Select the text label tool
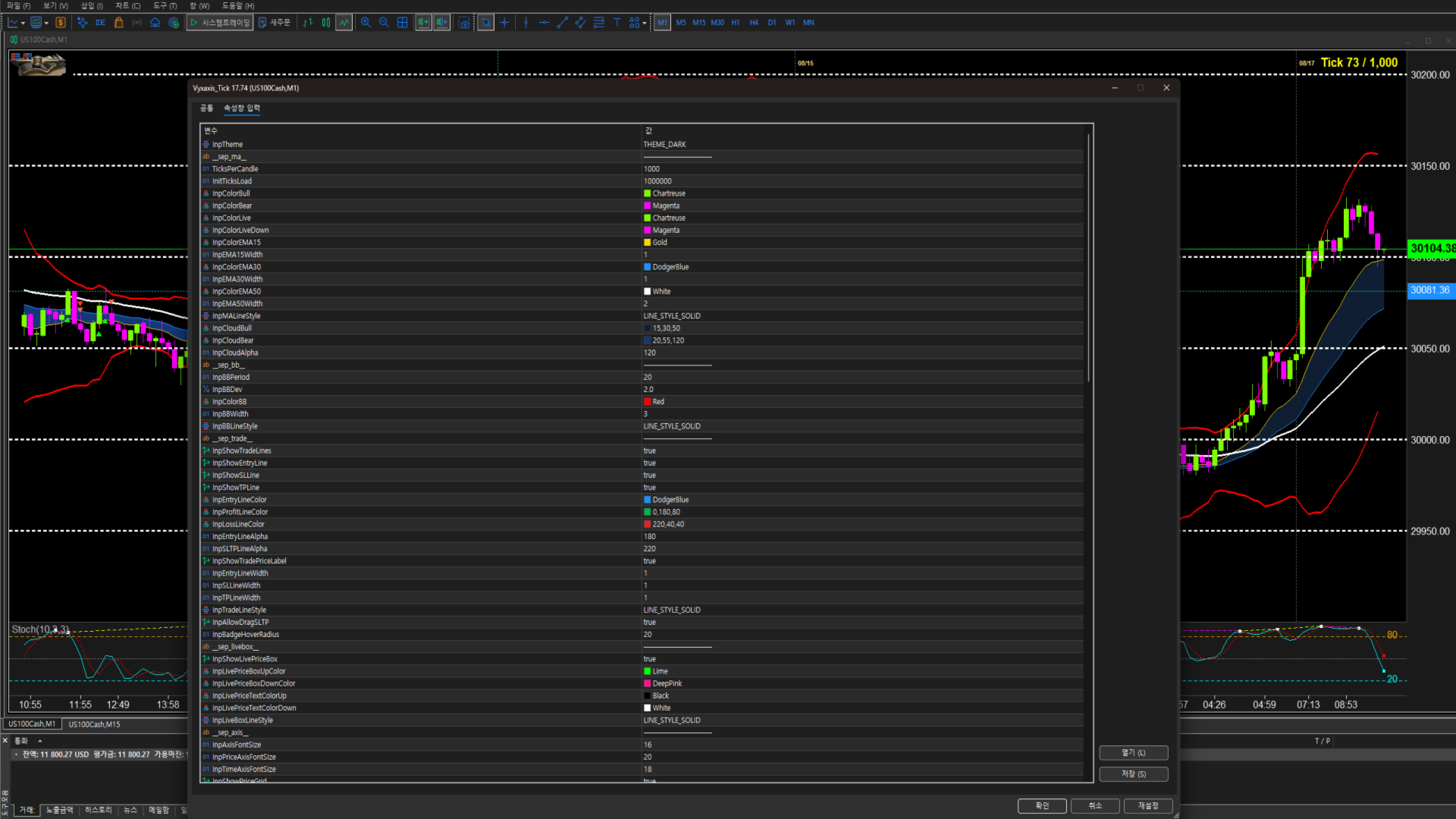Screen dimensions: 1456x819 coord(617,23)
